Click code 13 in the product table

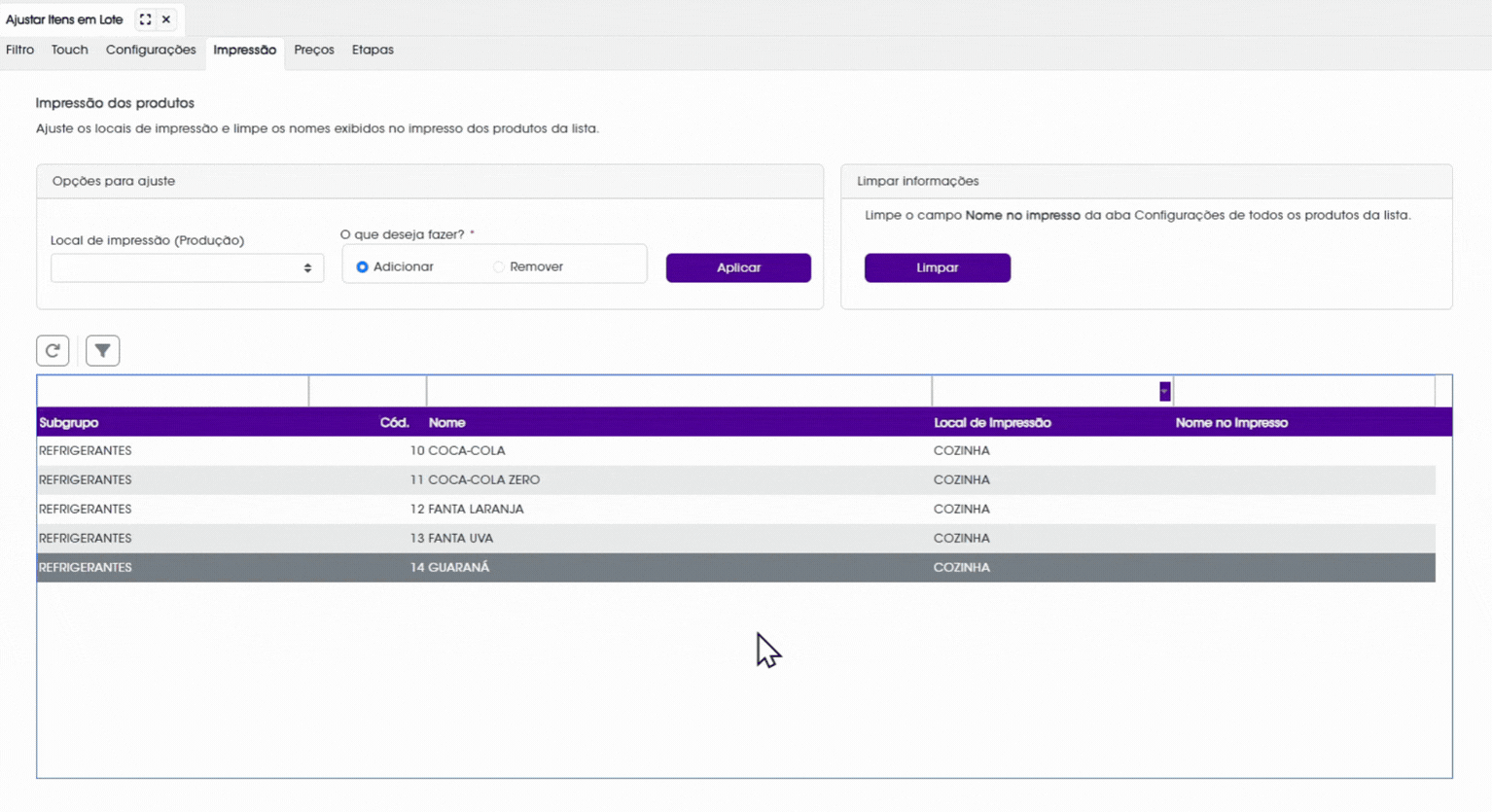point(417,538)
